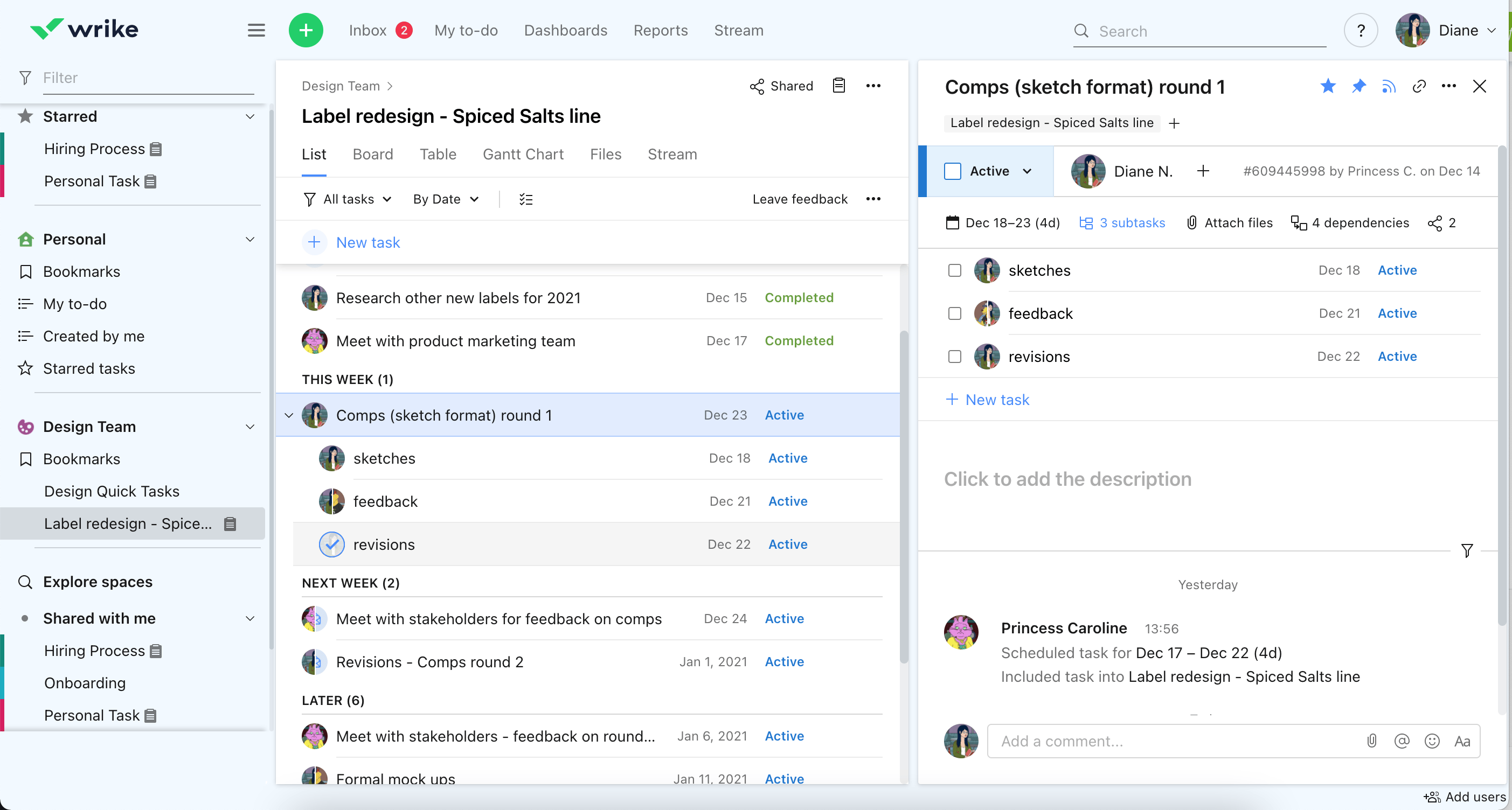Switch to the Board tab
The width and height of the screenshot is (1512, 810).
coord(373,155)
